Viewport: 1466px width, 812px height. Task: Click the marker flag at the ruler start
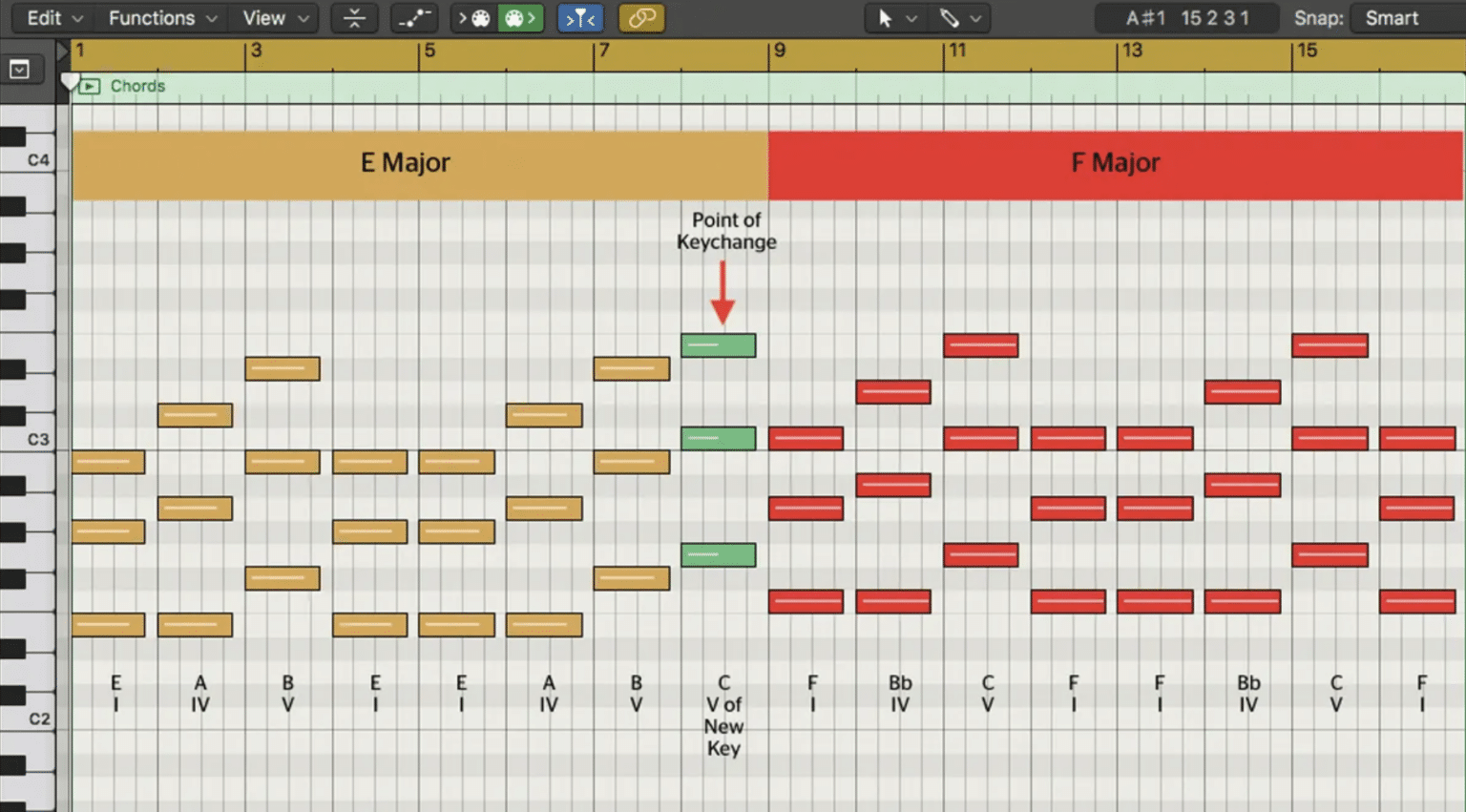[x=72, y=81]
